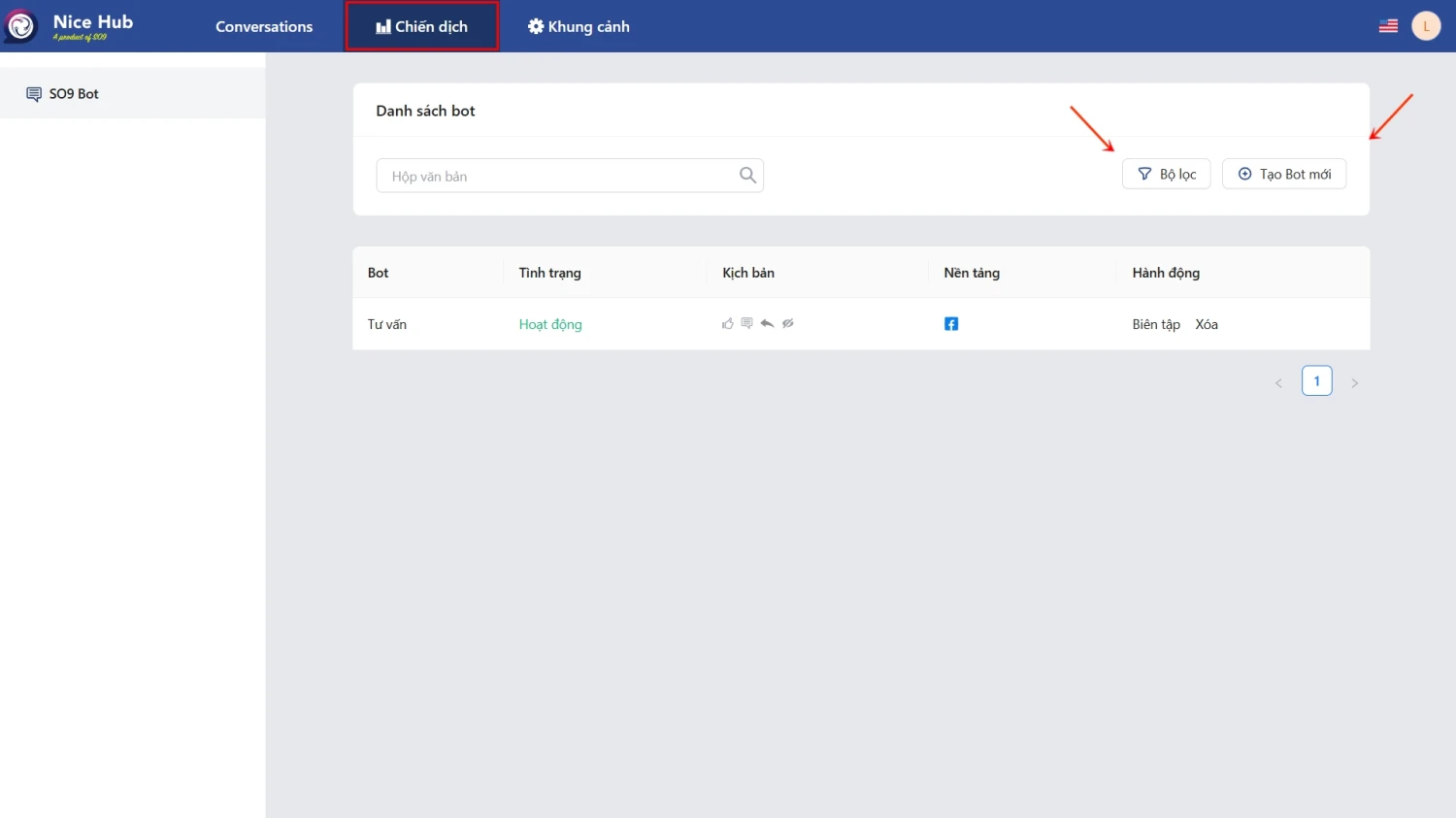Click the comment scenario icon
This screenshot has height=818, width=1456.
(x=746, y=323)
